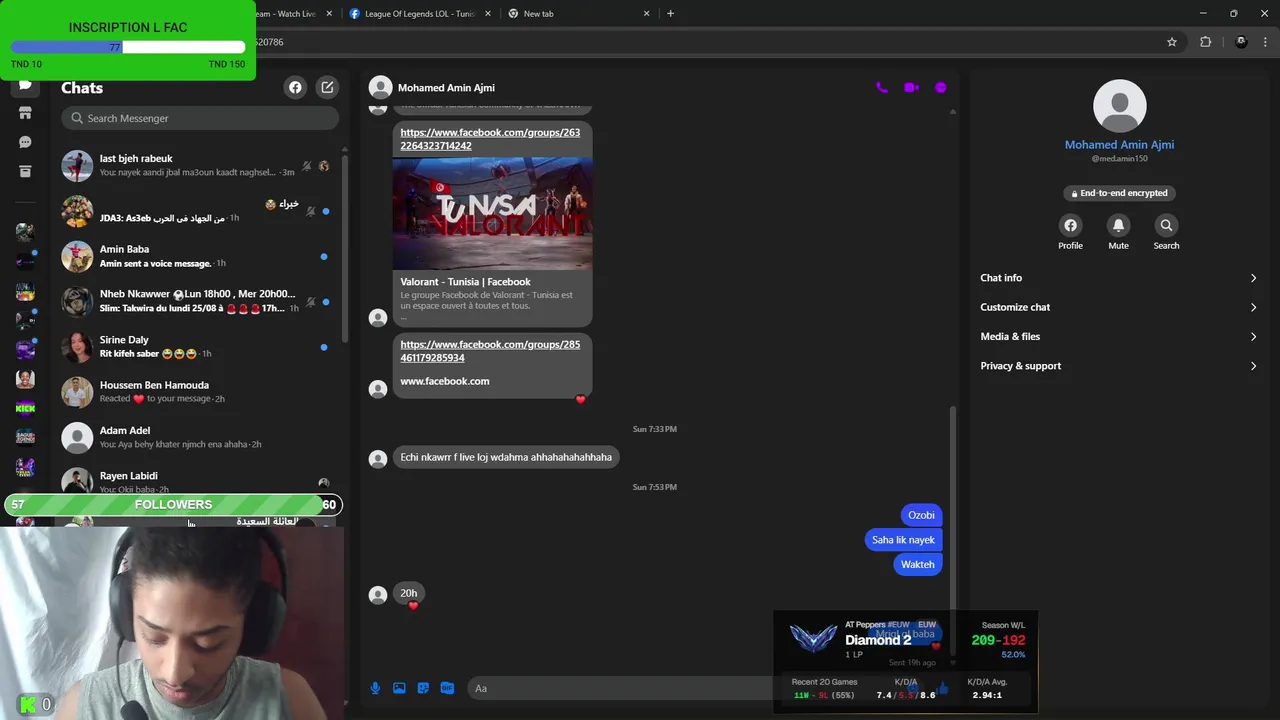The width and height of the screenshot is (1280, 720).
Task: Select the Ozobi message bubble
Action: (921, 515)
